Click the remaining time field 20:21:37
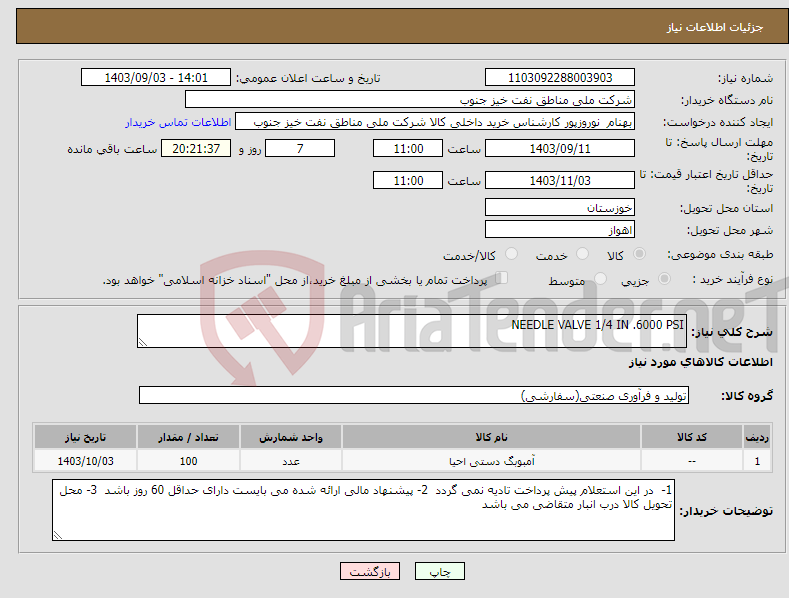 pos(196,148)
